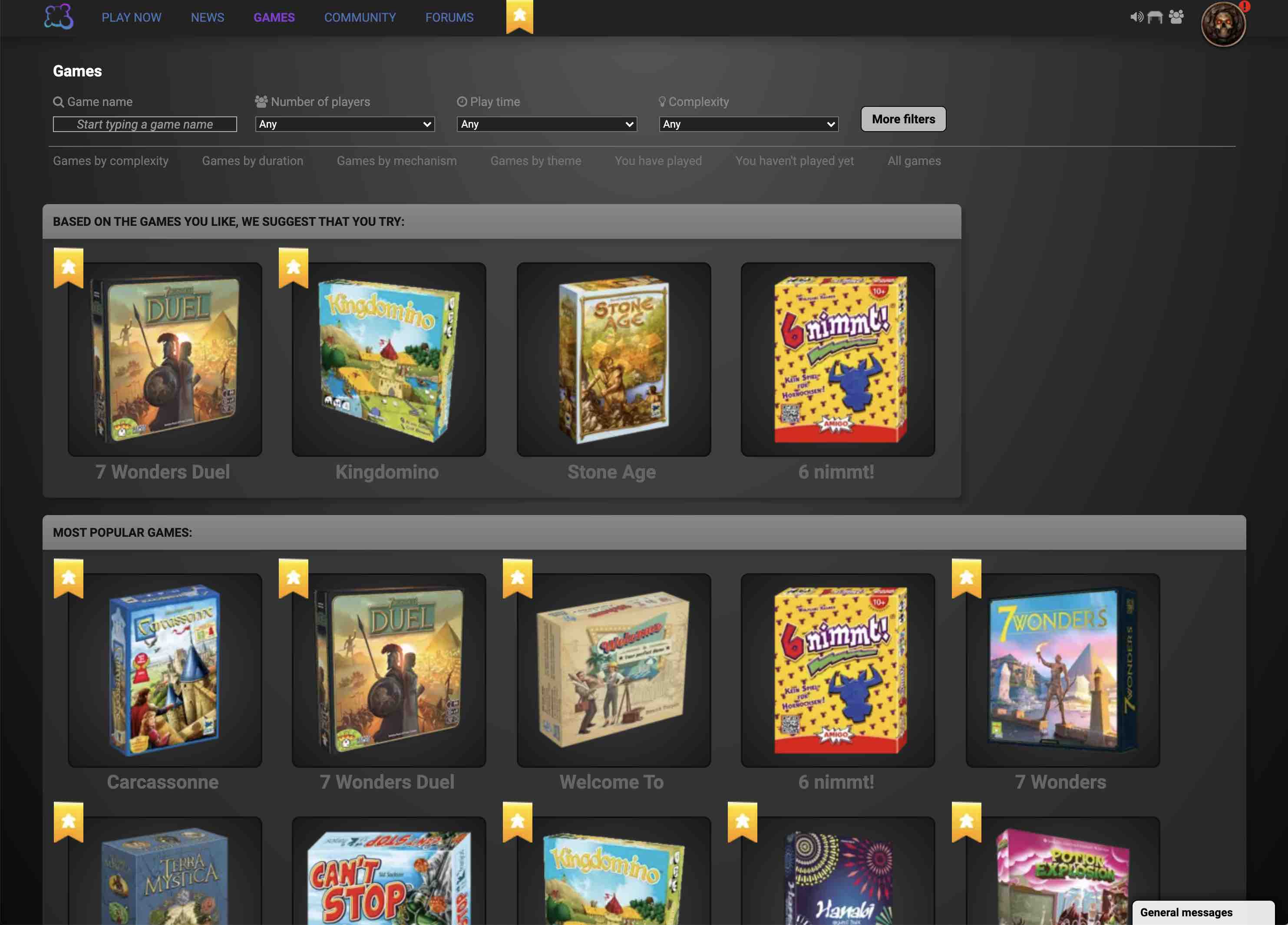Toggle favorite star on 7 Wonders
Image resolution: width=1288 pixels, height=925 pixels.
[967, 578]
